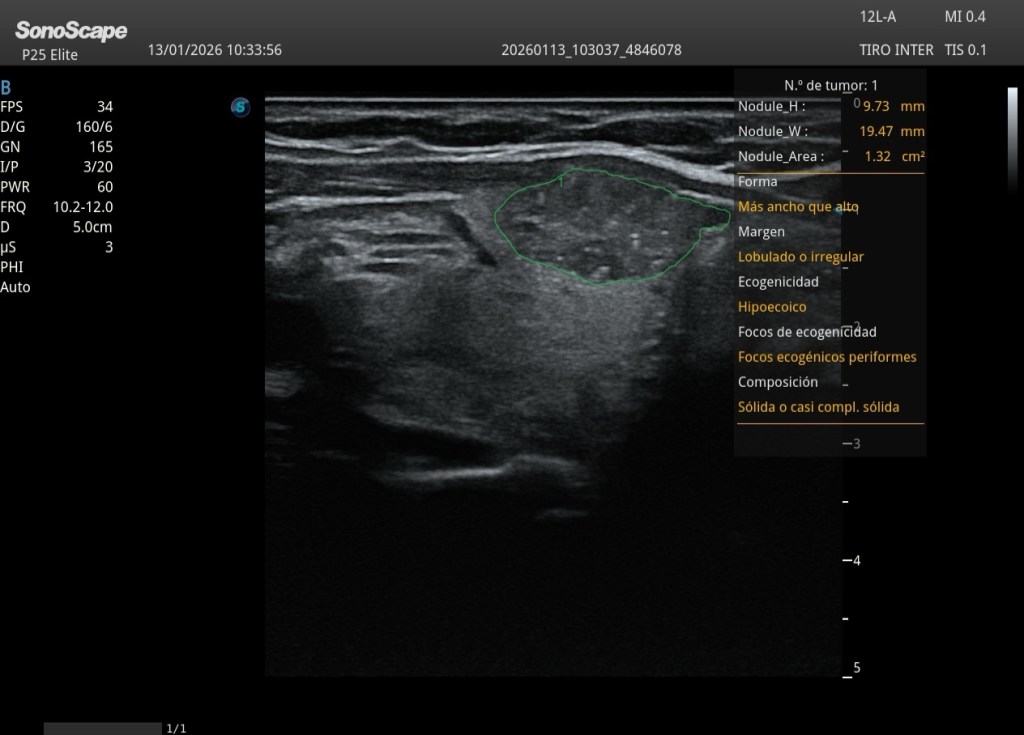1024x735 pixels.
Task: Click the FRQ 10.2-12.0 frequency parameter
Action: pos(57,207)
